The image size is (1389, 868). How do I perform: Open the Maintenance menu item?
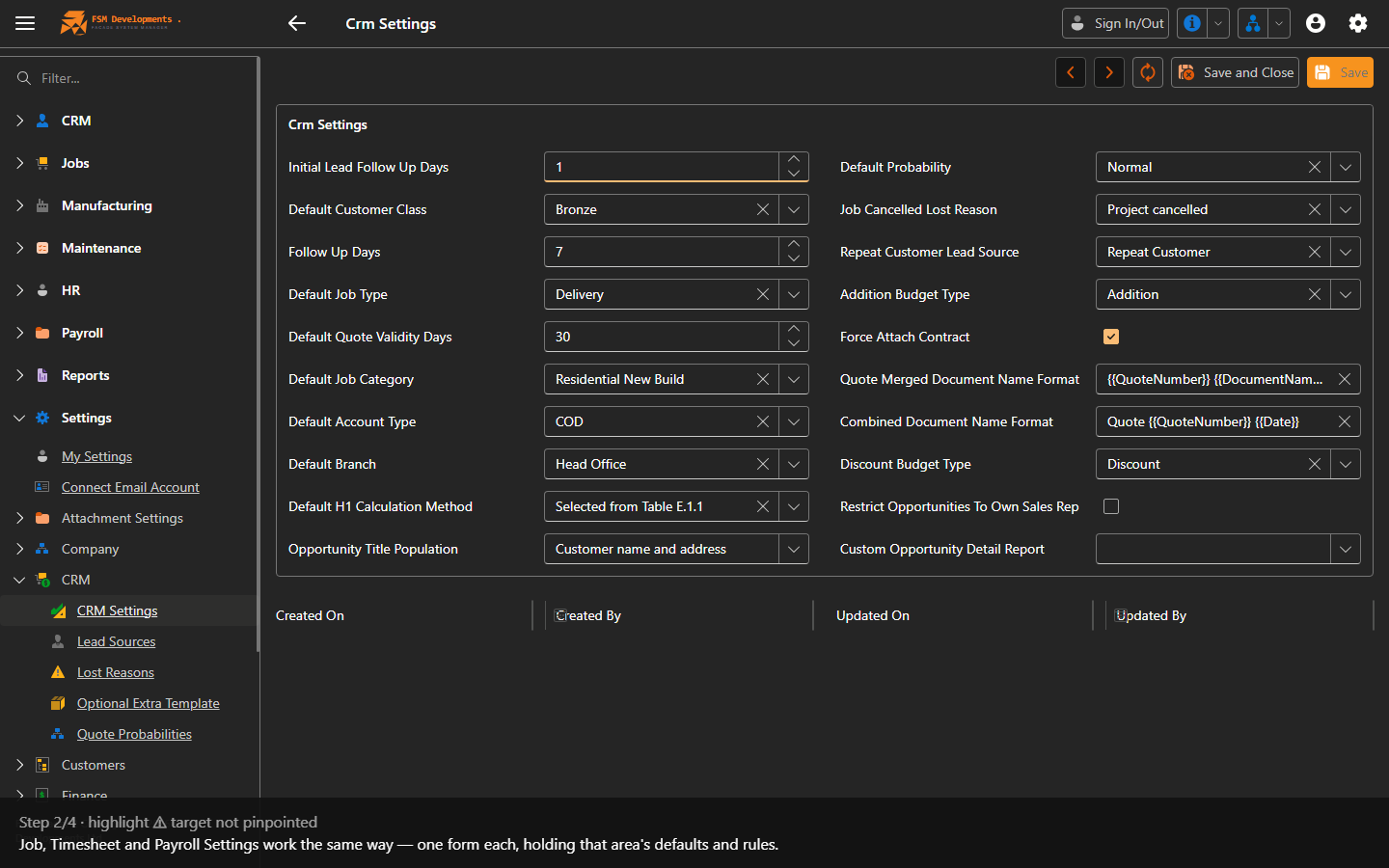pos(101,248)
